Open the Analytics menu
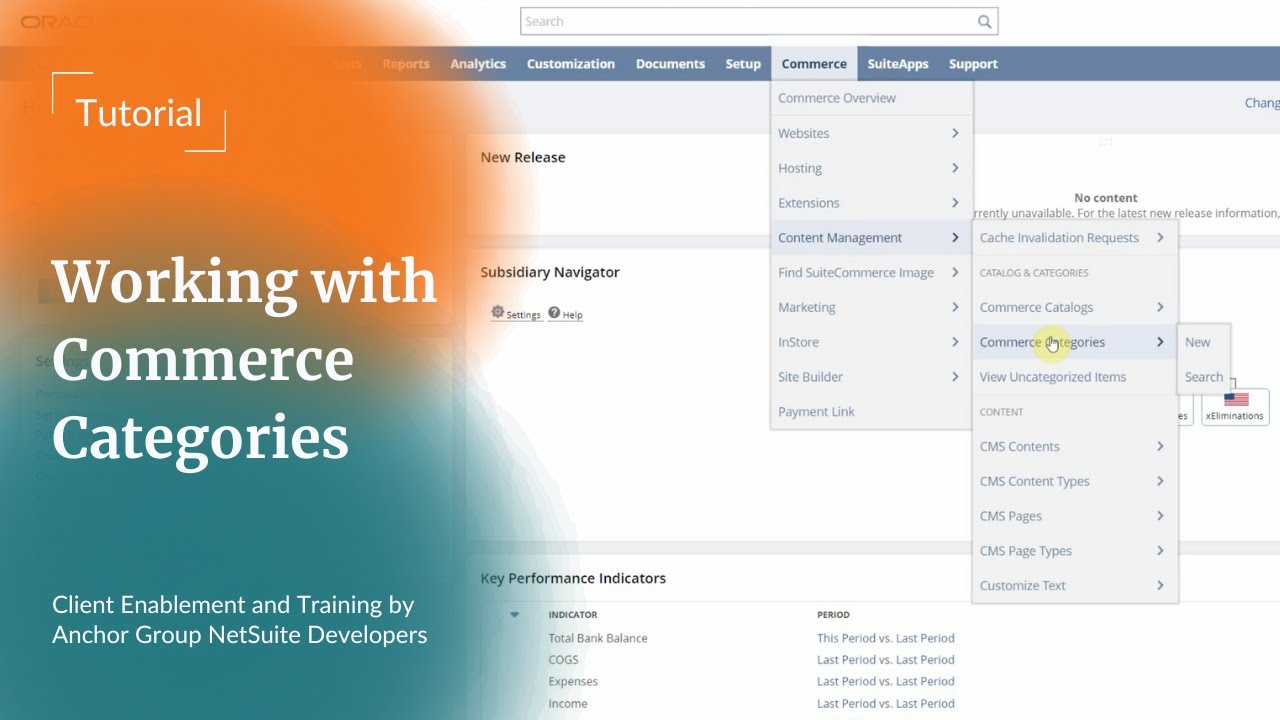Image resolution: width=1280 pixels, height=720 pixels. click(x=478, y=64)
